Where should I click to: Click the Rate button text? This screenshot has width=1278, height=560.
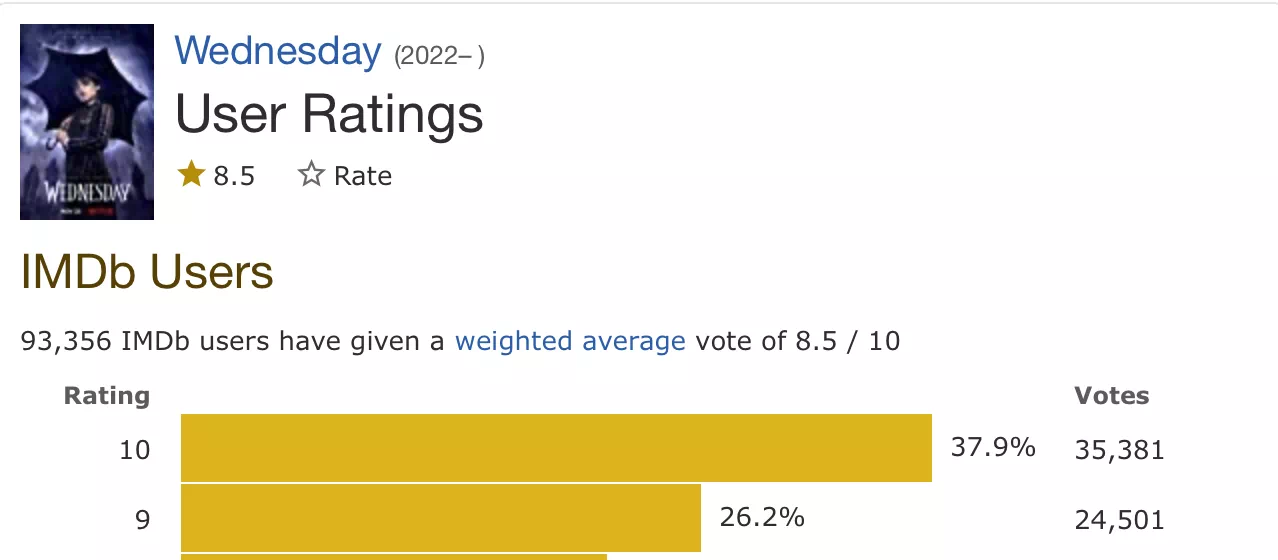coord(363,176)
